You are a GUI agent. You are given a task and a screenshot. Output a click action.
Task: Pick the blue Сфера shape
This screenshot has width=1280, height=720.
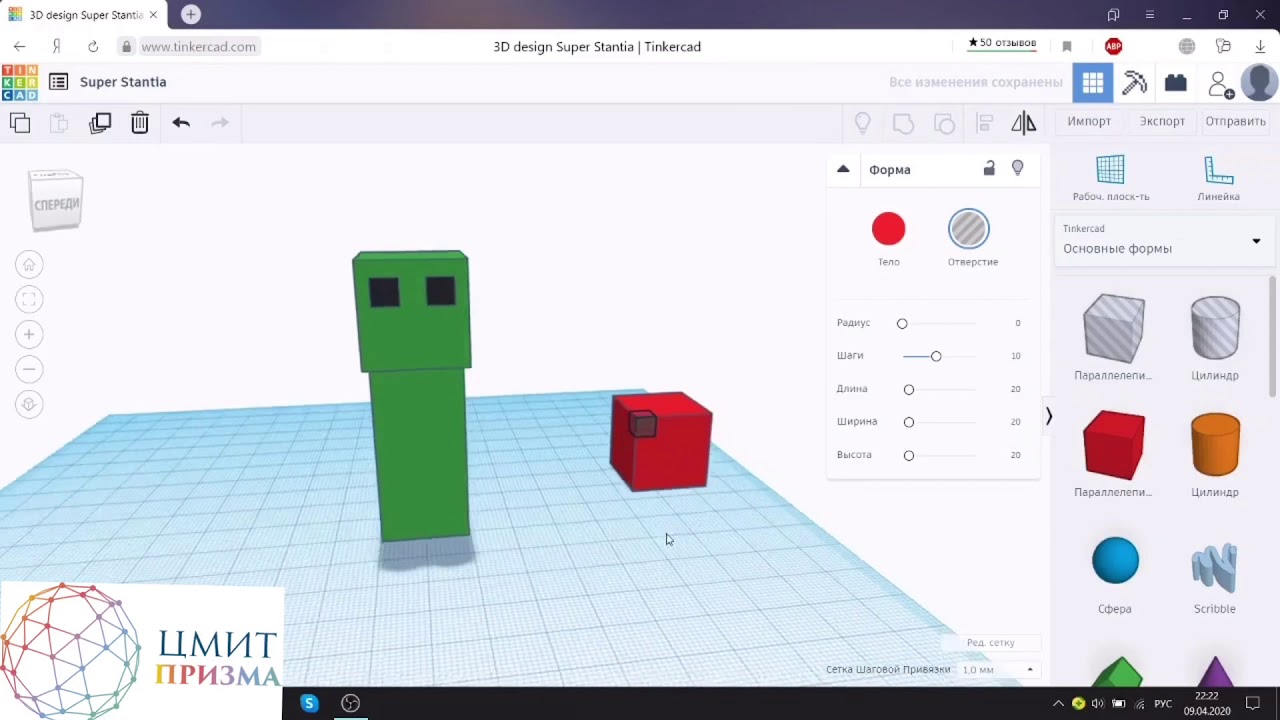pyautogui.click(x=1115, y=560)
